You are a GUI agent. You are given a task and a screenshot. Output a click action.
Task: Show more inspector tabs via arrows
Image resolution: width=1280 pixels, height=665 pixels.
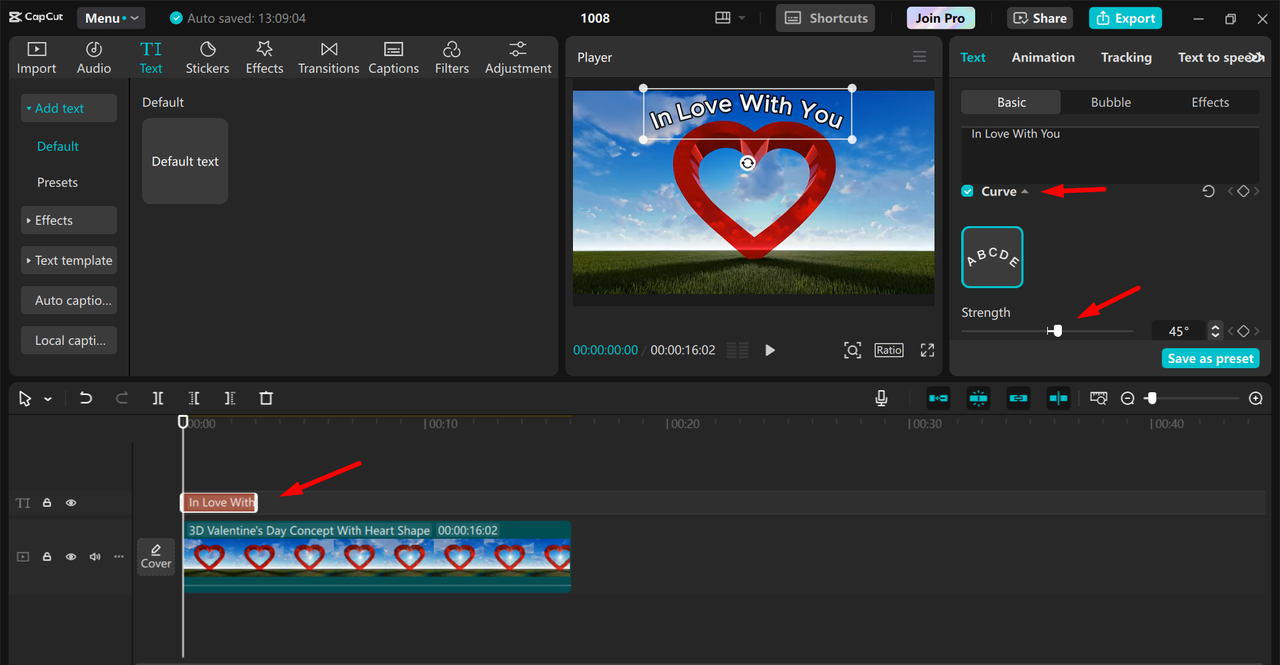pos(1255,57)
